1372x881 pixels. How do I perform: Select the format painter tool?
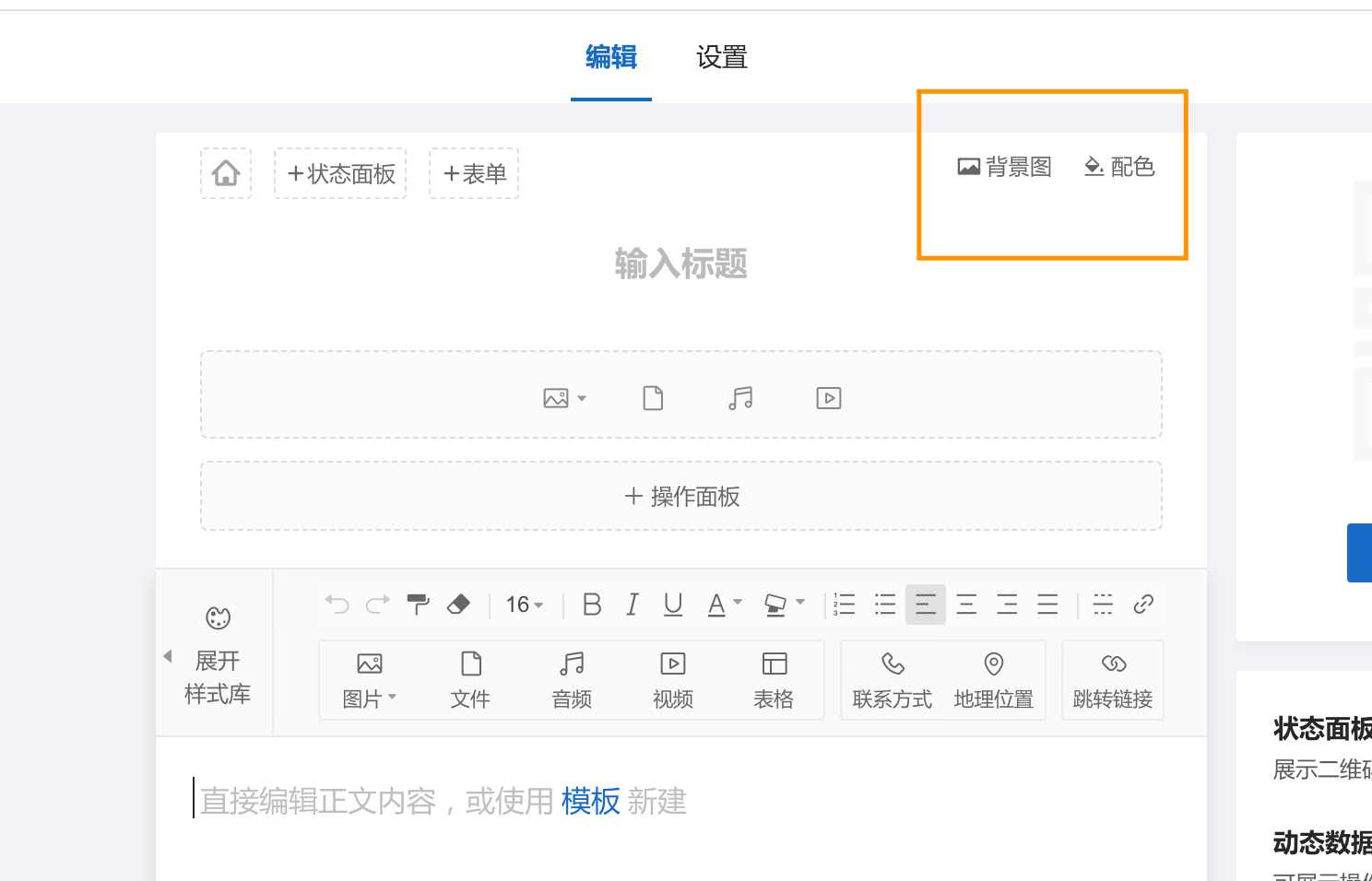[x=418, y=605]
